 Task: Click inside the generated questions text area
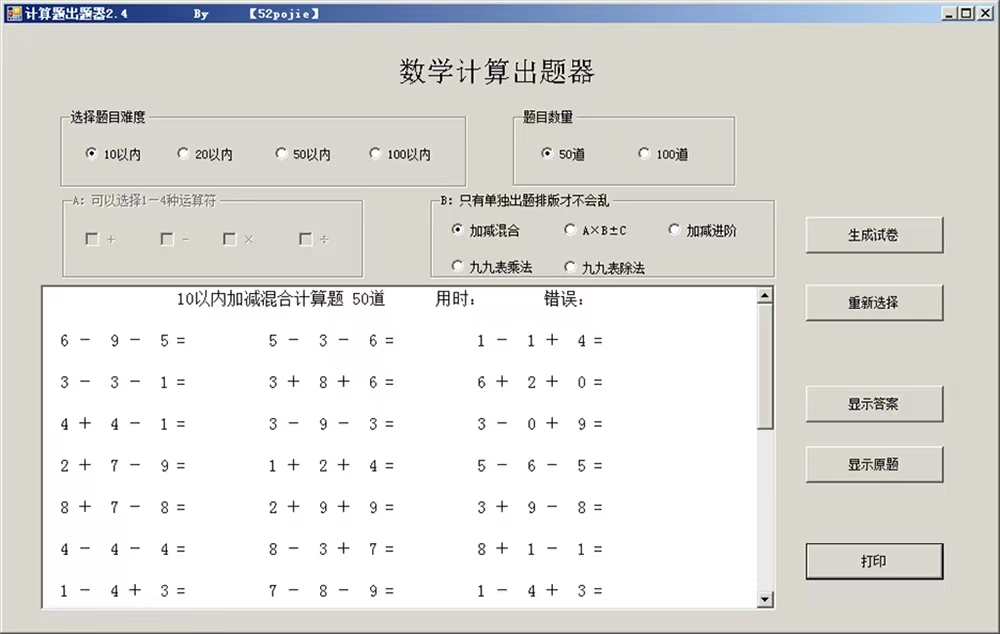pos(400,450)
